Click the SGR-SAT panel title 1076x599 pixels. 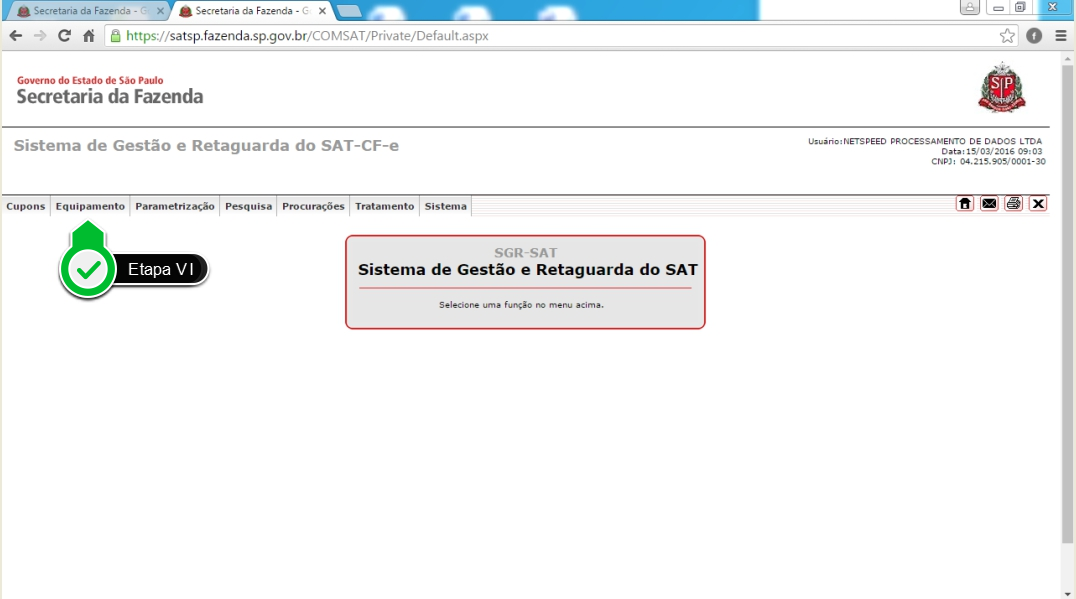[526, 252]
